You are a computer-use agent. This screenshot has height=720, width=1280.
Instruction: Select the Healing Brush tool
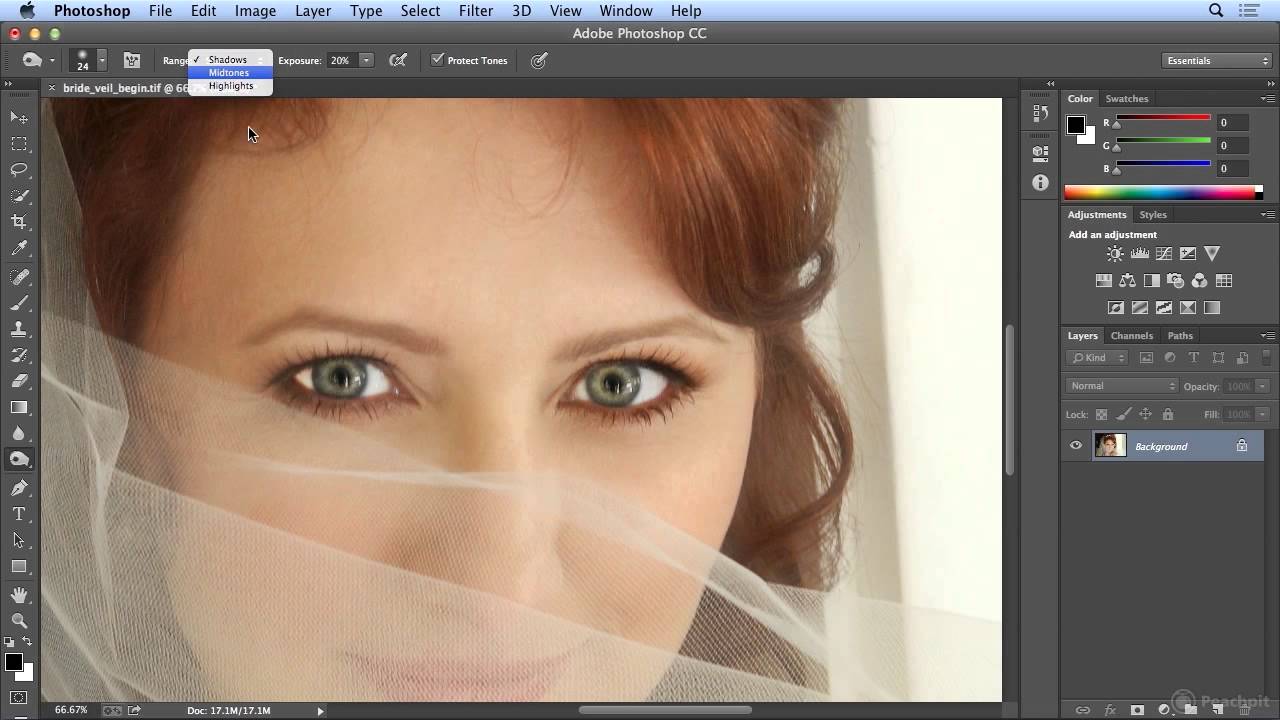click(x=19, y=276)
